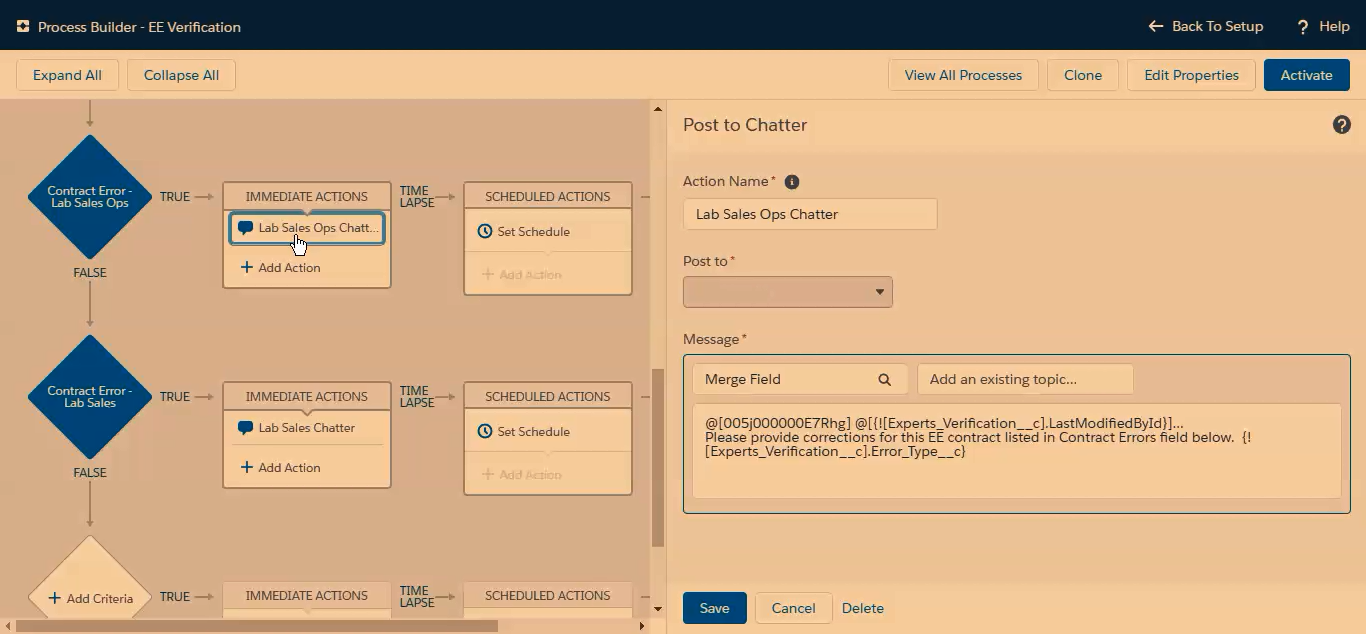Open Help from the question mark
The width and height of the screenshot is (1366, 634).
tap(1323, 27)
